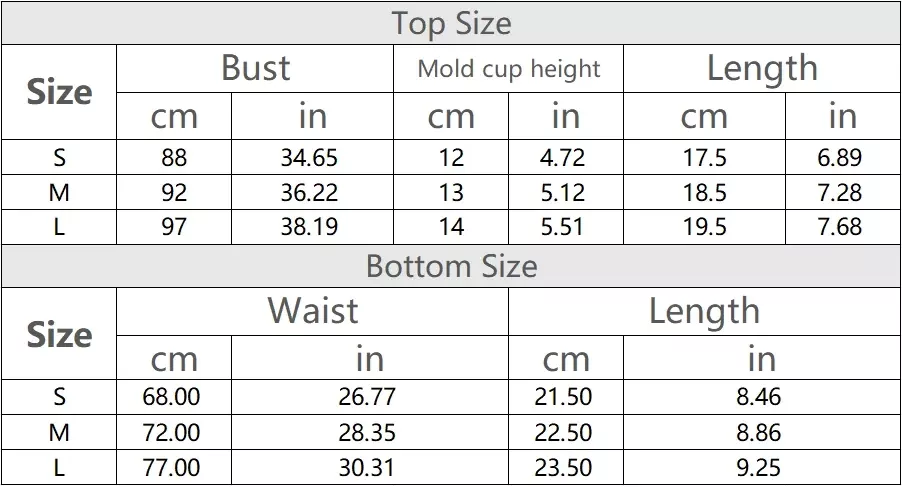
Task: Select the top length cell 17.5
Action: [x=704, y=158]
